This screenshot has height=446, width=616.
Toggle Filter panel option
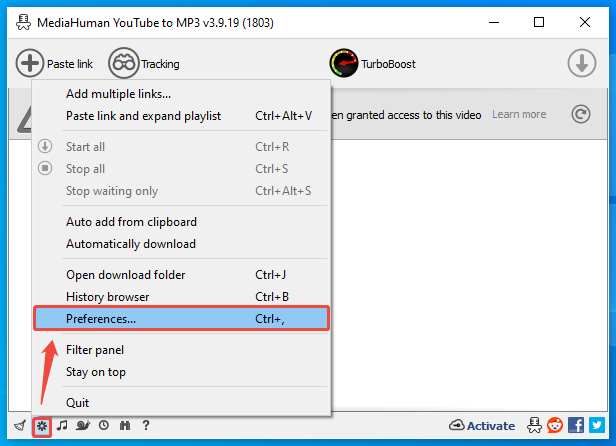click(x=182, y=350)
